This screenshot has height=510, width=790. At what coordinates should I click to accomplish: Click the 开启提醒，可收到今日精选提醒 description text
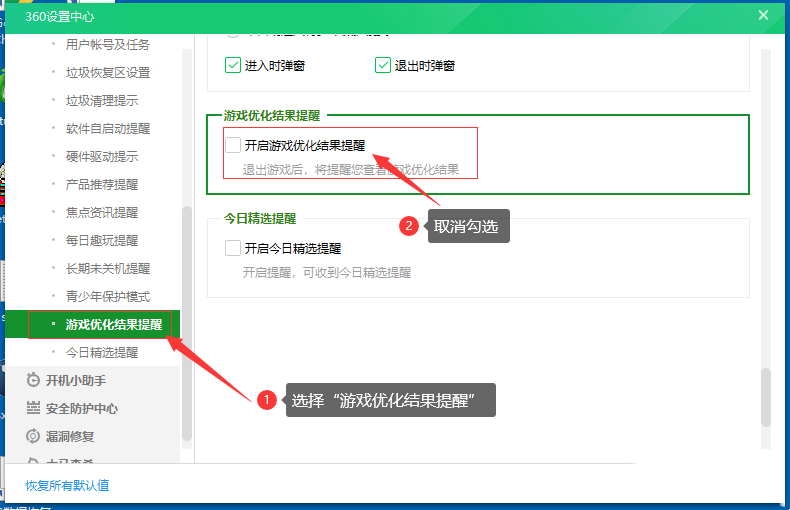tap(327, 273)
